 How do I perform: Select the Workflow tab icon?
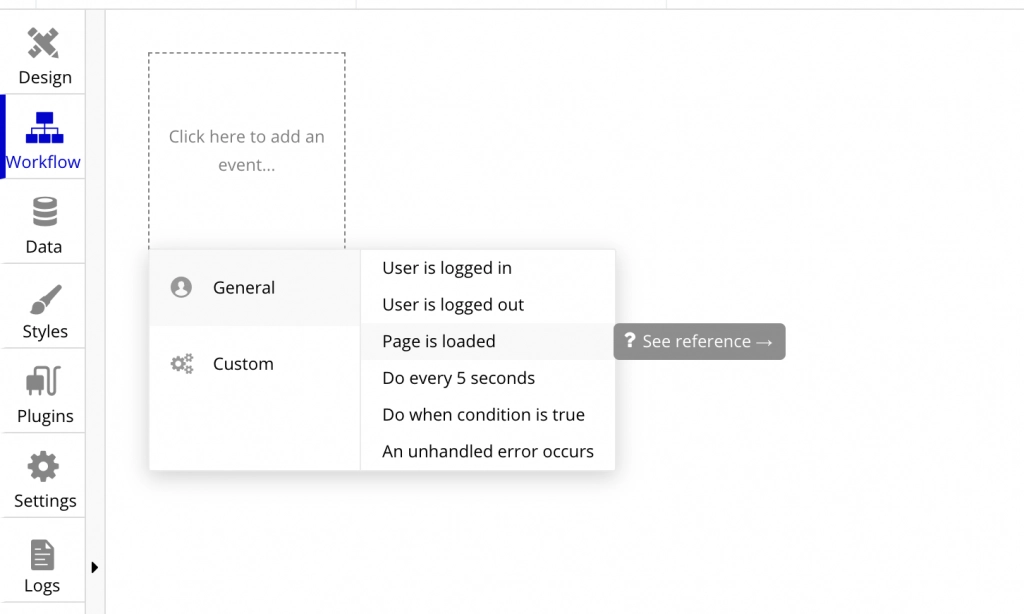pos(44,128)
